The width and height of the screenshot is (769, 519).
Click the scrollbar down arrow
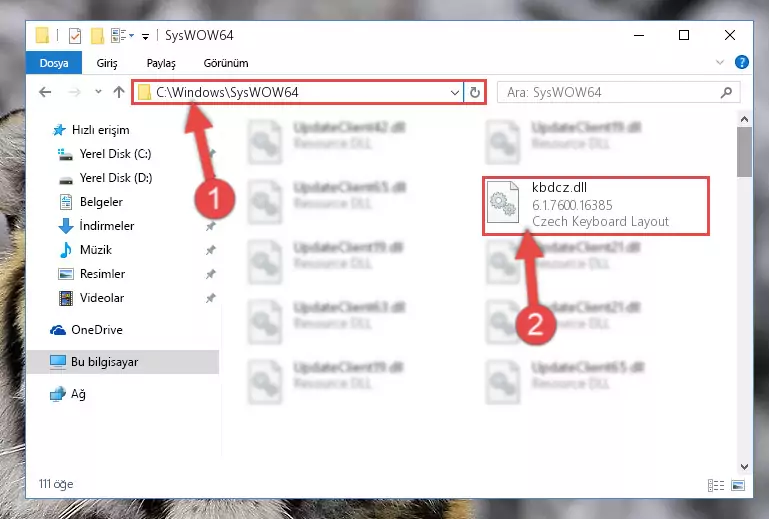[744, 467]
